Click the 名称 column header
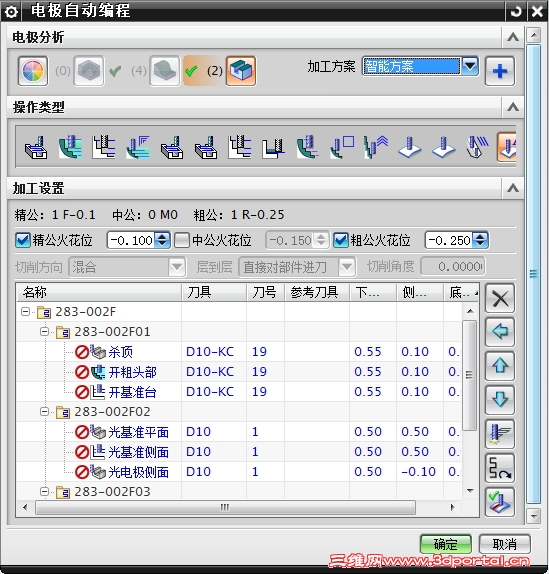 [x=99, y=292]
